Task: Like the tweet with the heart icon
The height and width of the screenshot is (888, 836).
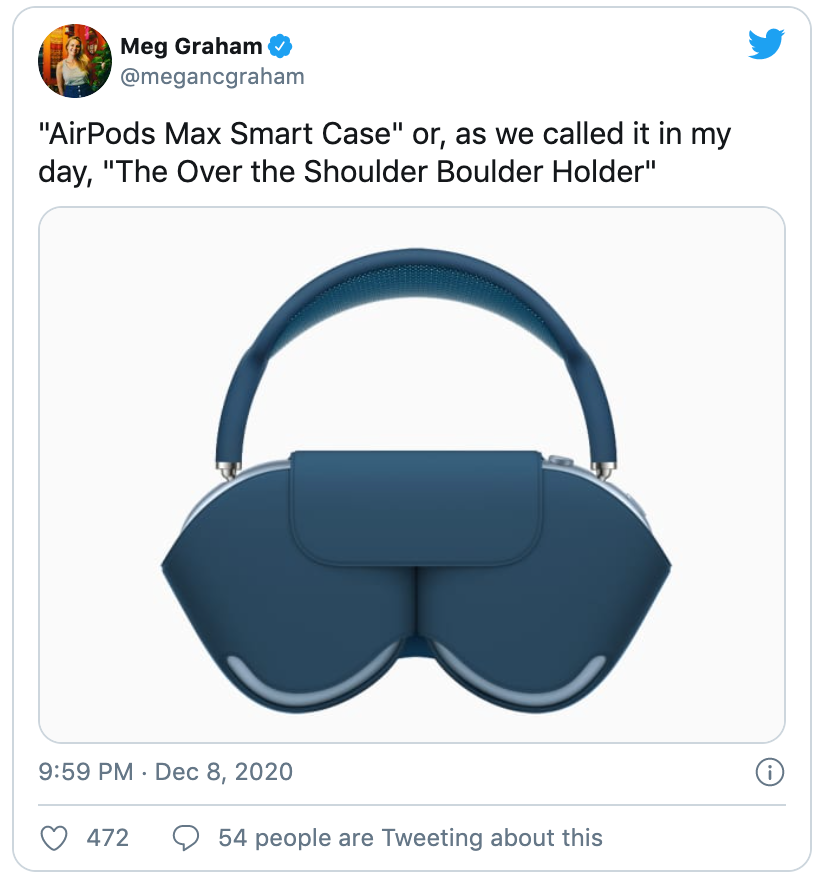Action: point(54,838)
